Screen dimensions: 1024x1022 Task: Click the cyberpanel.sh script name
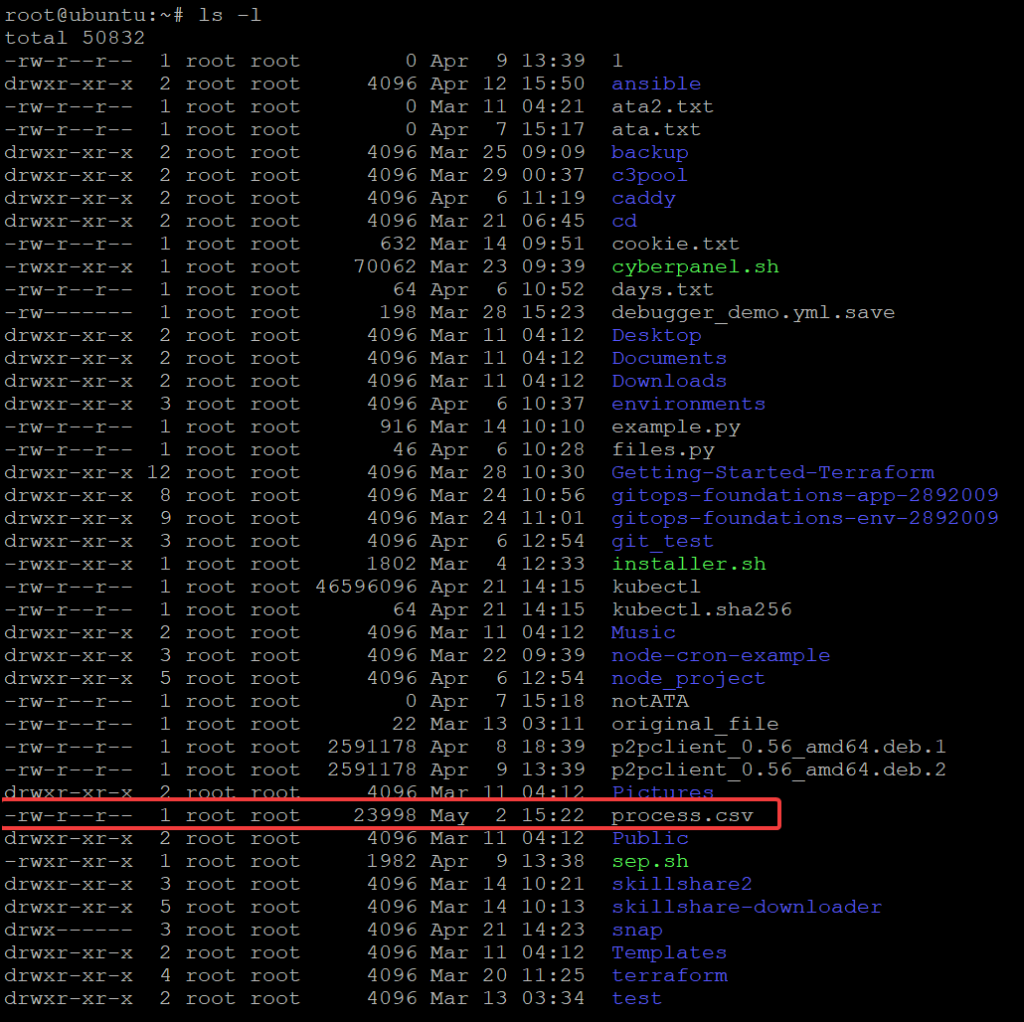(689, 266)
